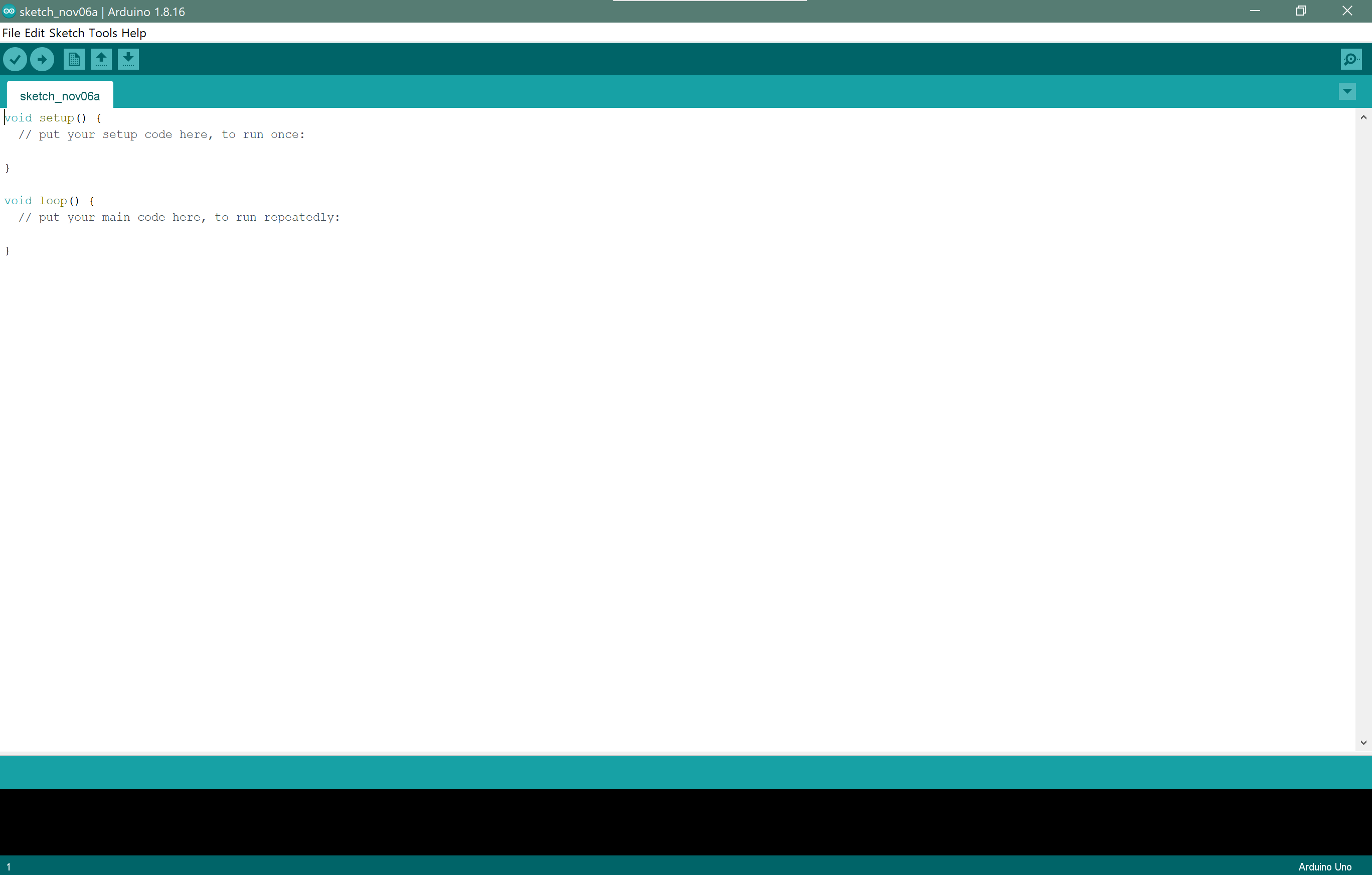
Task: Open a sketch with the Open icon
Action: (101, 59)
